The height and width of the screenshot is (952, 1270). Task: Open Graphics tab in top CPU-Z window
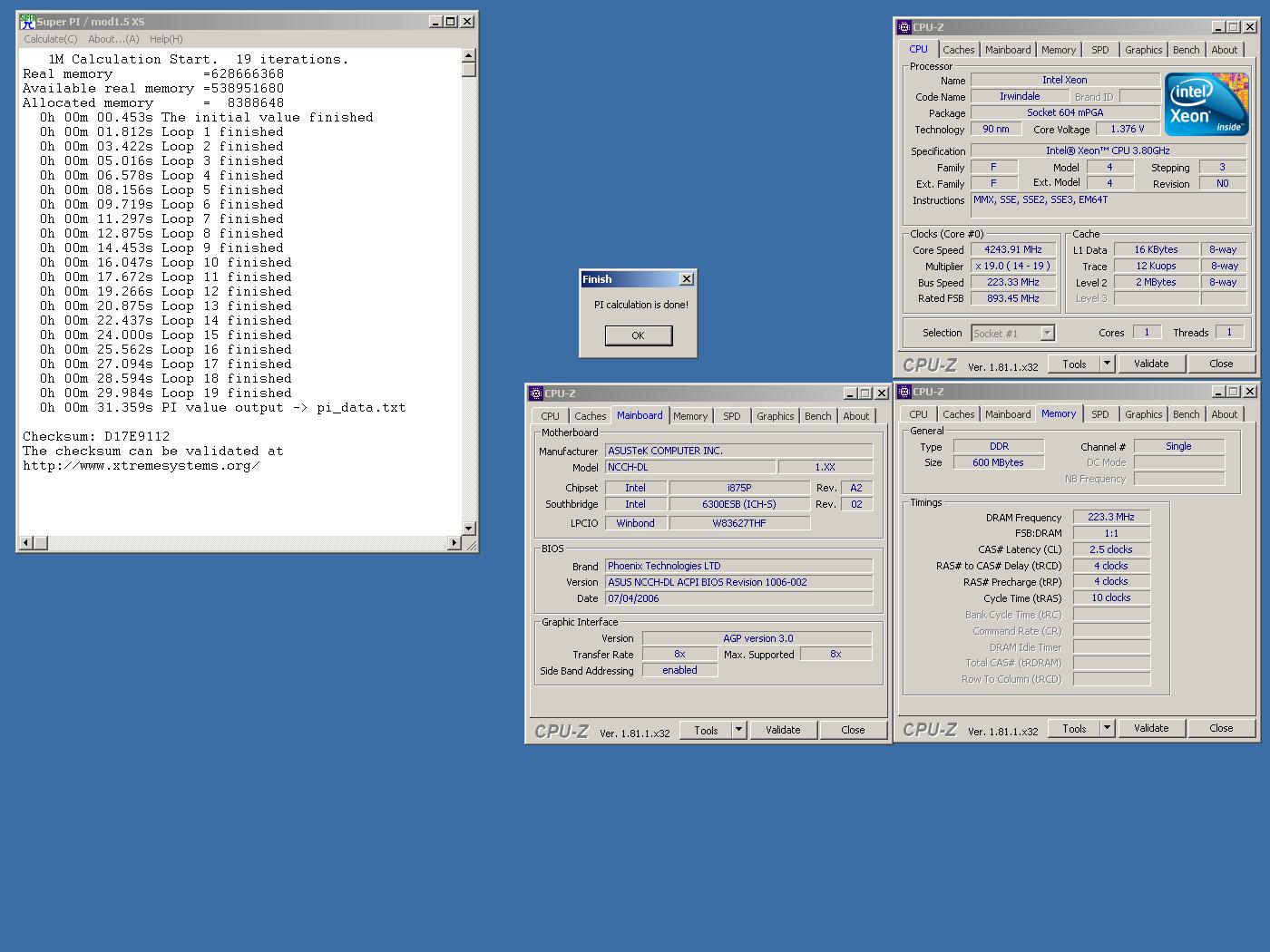pos(1143,50)
